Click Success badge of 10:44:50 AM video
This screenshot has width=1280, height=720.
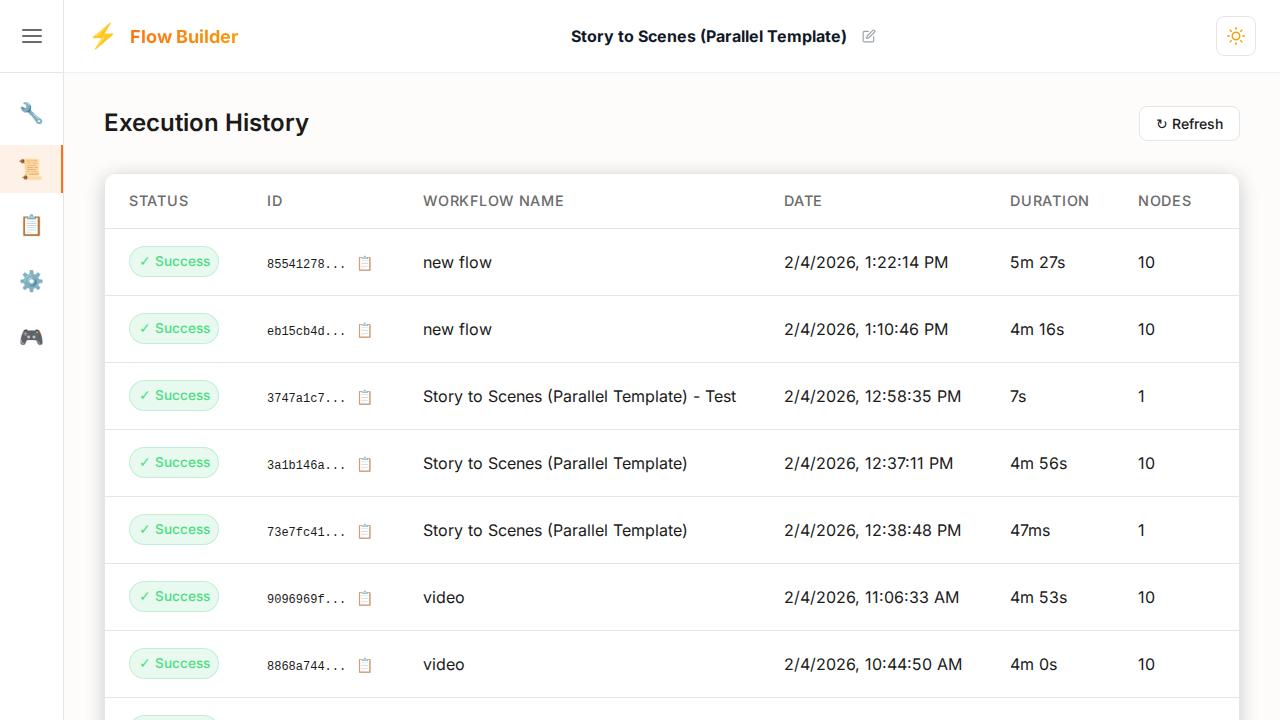click(x=174, y=664)
